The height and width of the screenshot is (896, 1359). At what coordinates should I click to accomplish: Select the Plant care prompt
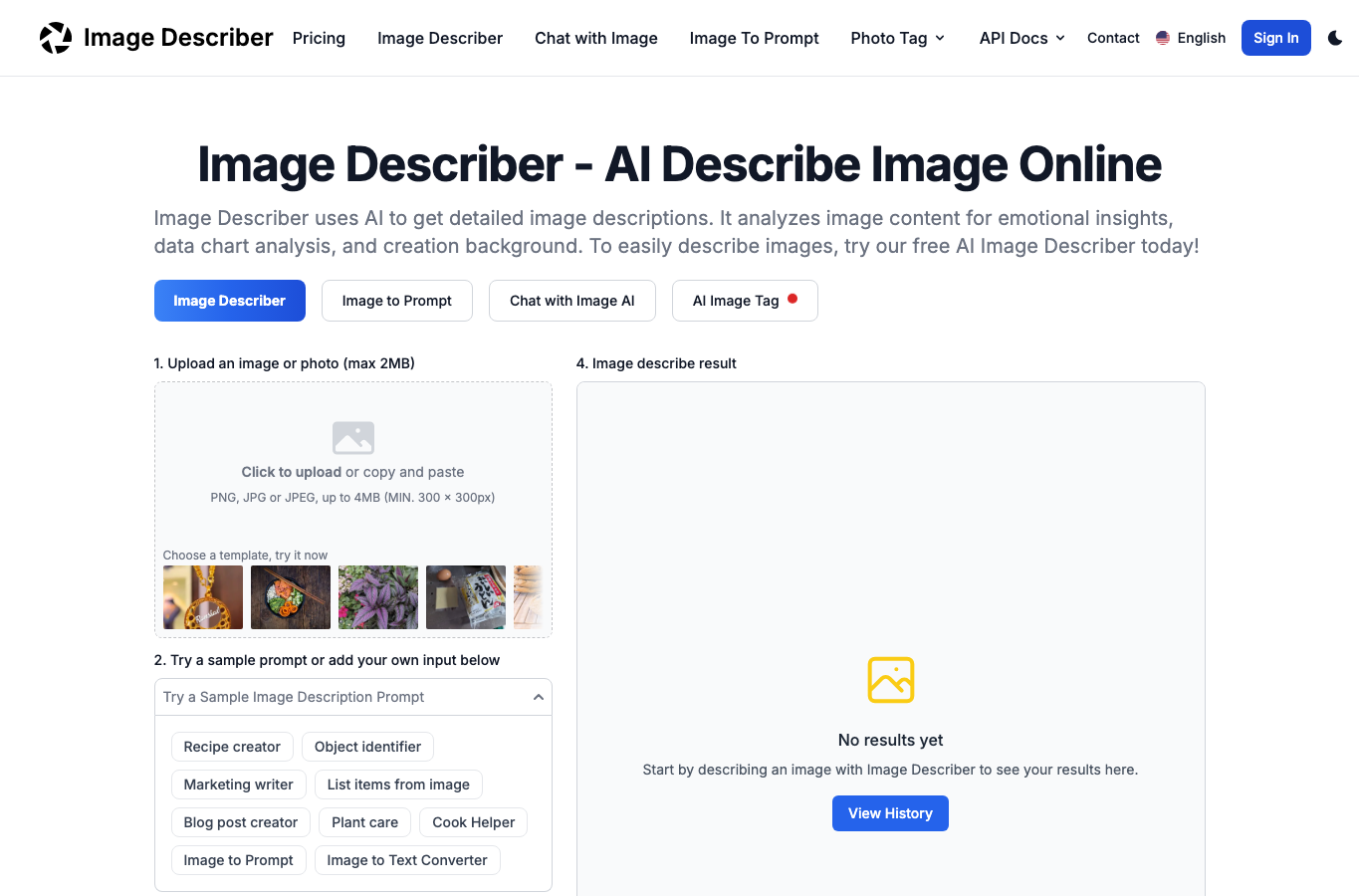point(365,822)
